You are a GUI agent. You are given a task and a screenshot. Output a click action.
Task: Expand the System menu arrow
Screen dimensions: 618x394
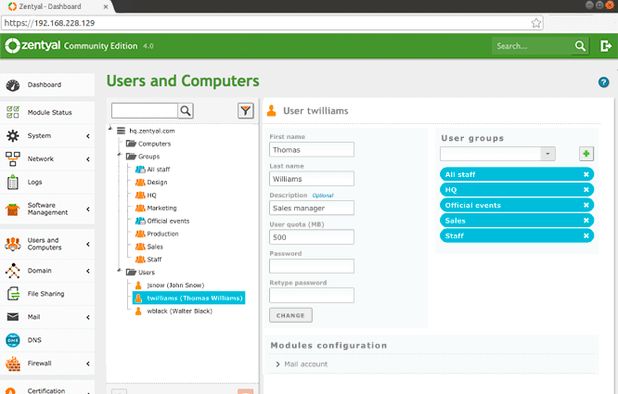click(88, 136)
